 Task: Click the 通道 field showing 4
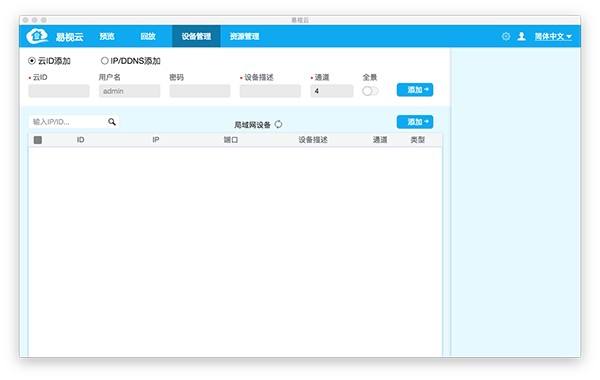point(332,91)
